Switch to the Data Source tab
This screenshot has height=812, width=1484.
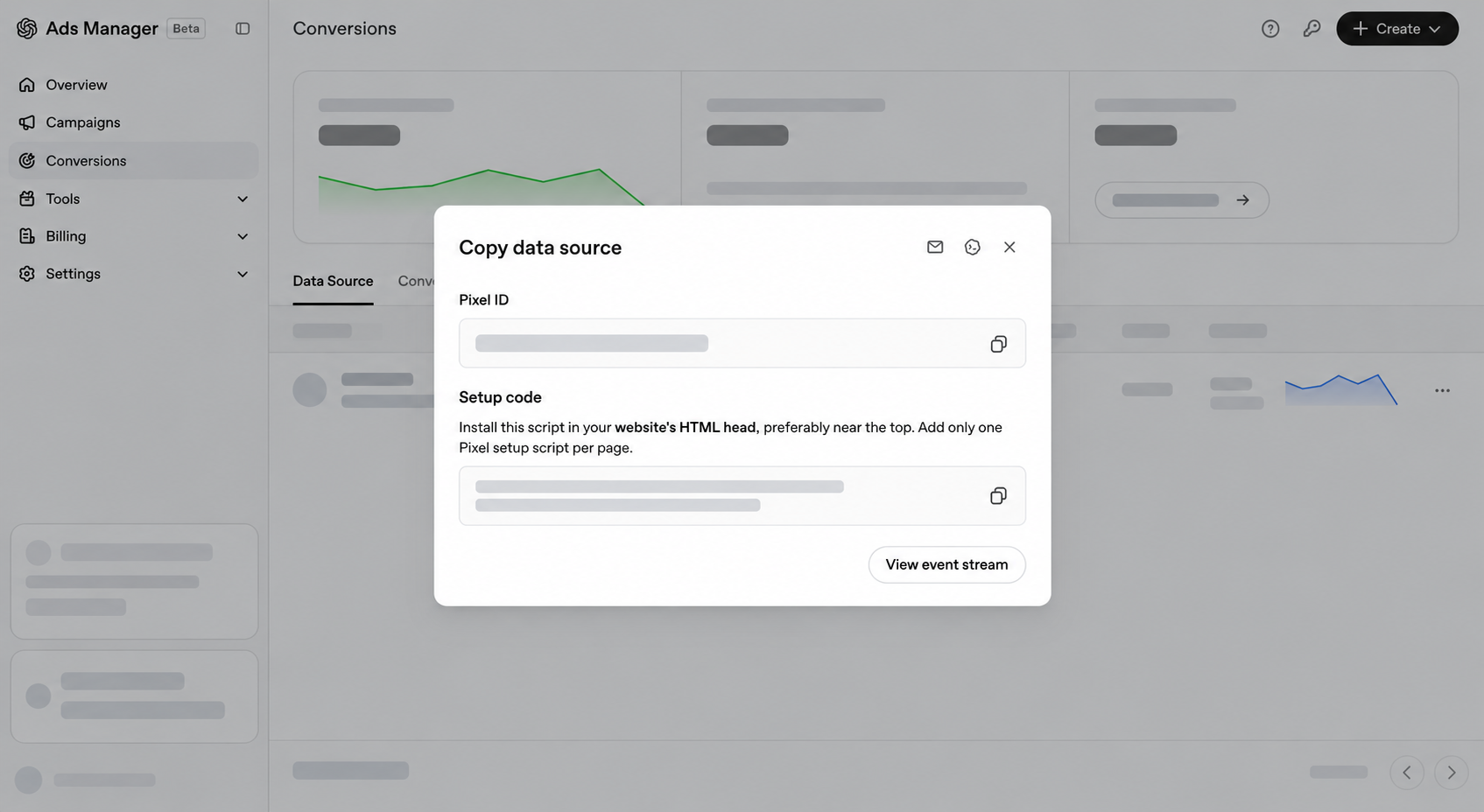(x=333, y=281)
